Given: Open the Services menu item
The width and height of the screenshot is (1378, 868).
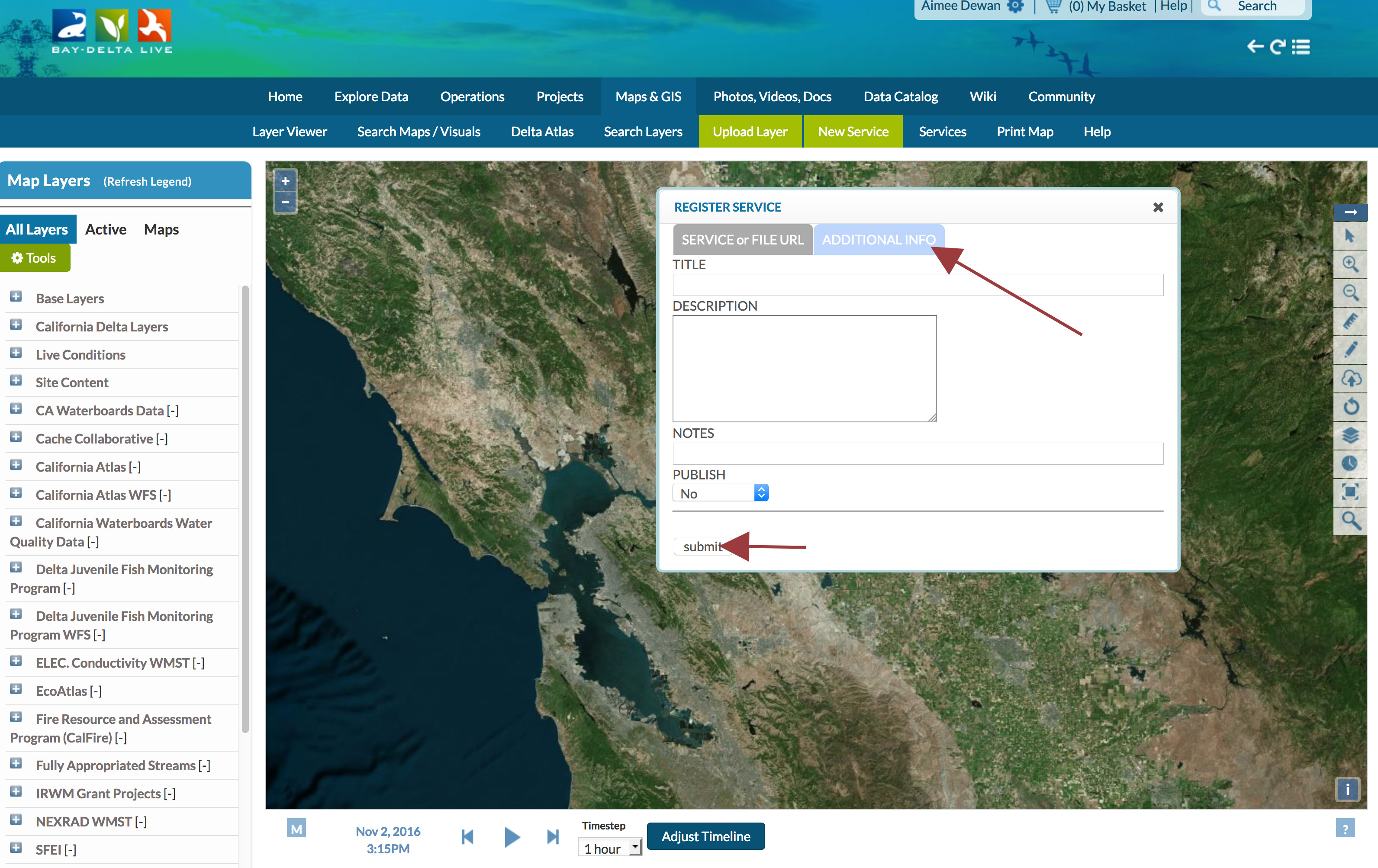Looking at the screenshot, I should pyautogui.click(x=942, y=132).
